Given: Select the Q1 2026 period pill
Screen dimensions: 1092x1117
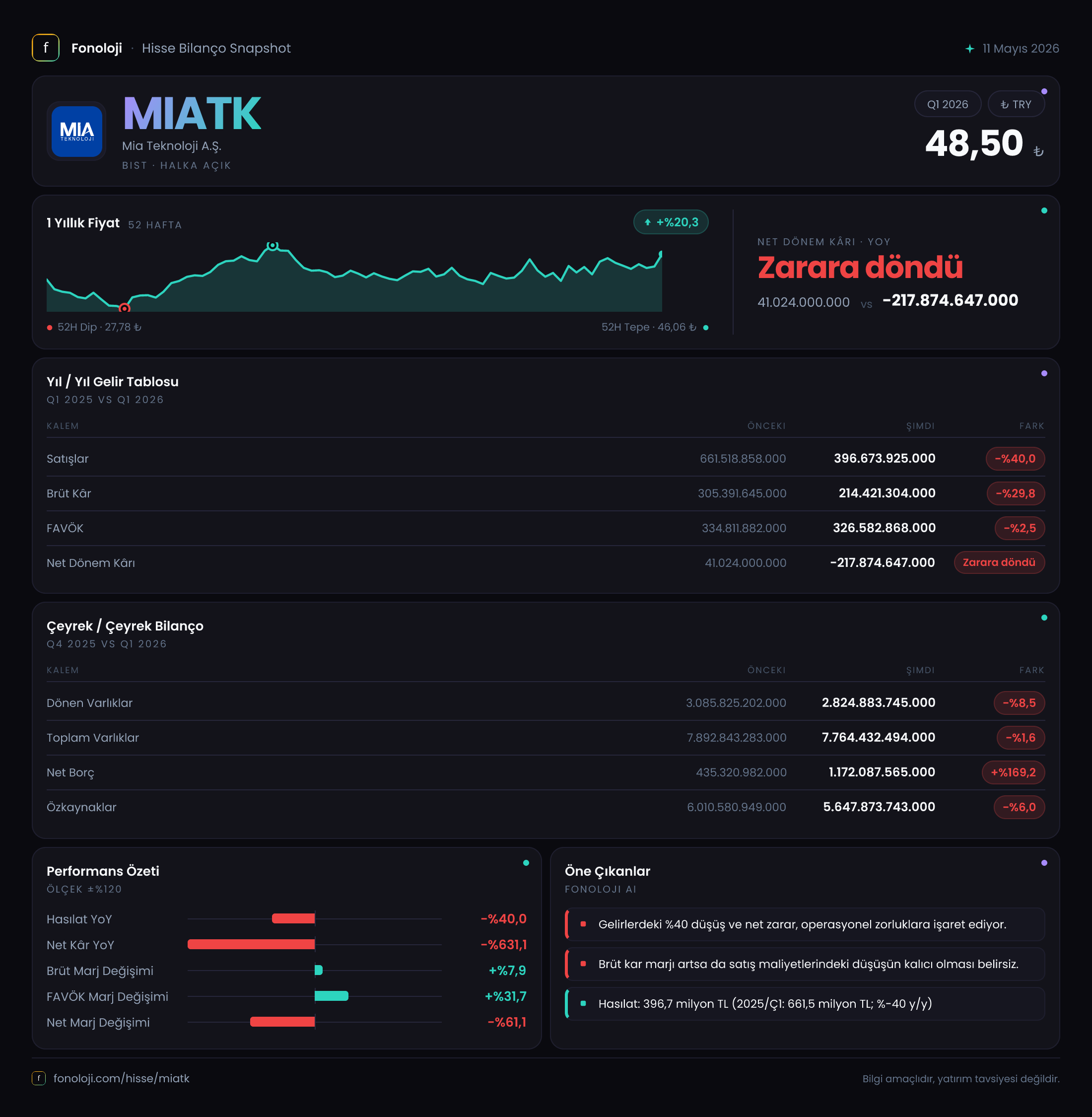Looking at the screenshot, I should pos(948,104).
